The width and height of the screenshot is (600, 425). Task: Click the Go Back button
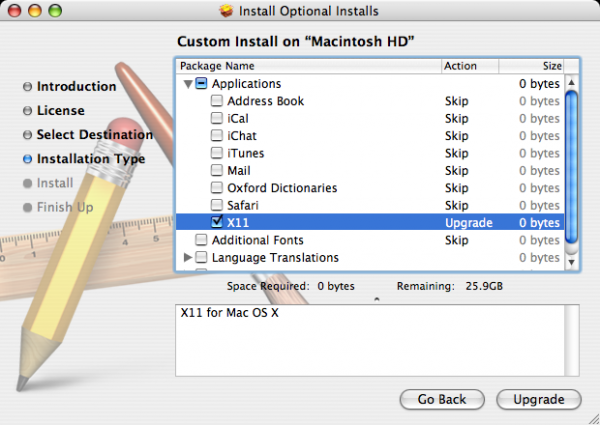point(442,399)
